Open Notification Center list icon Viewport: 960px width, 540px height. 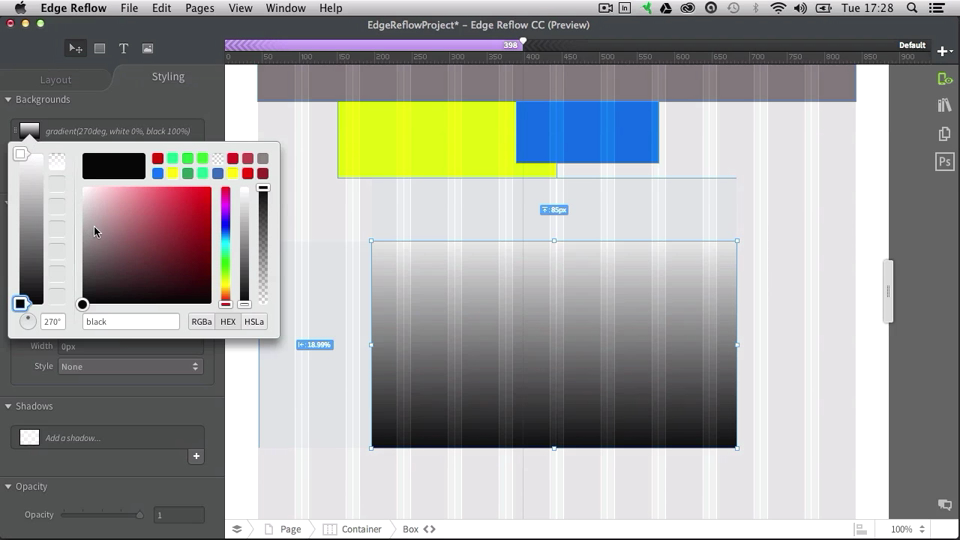[x=936, y=8]
